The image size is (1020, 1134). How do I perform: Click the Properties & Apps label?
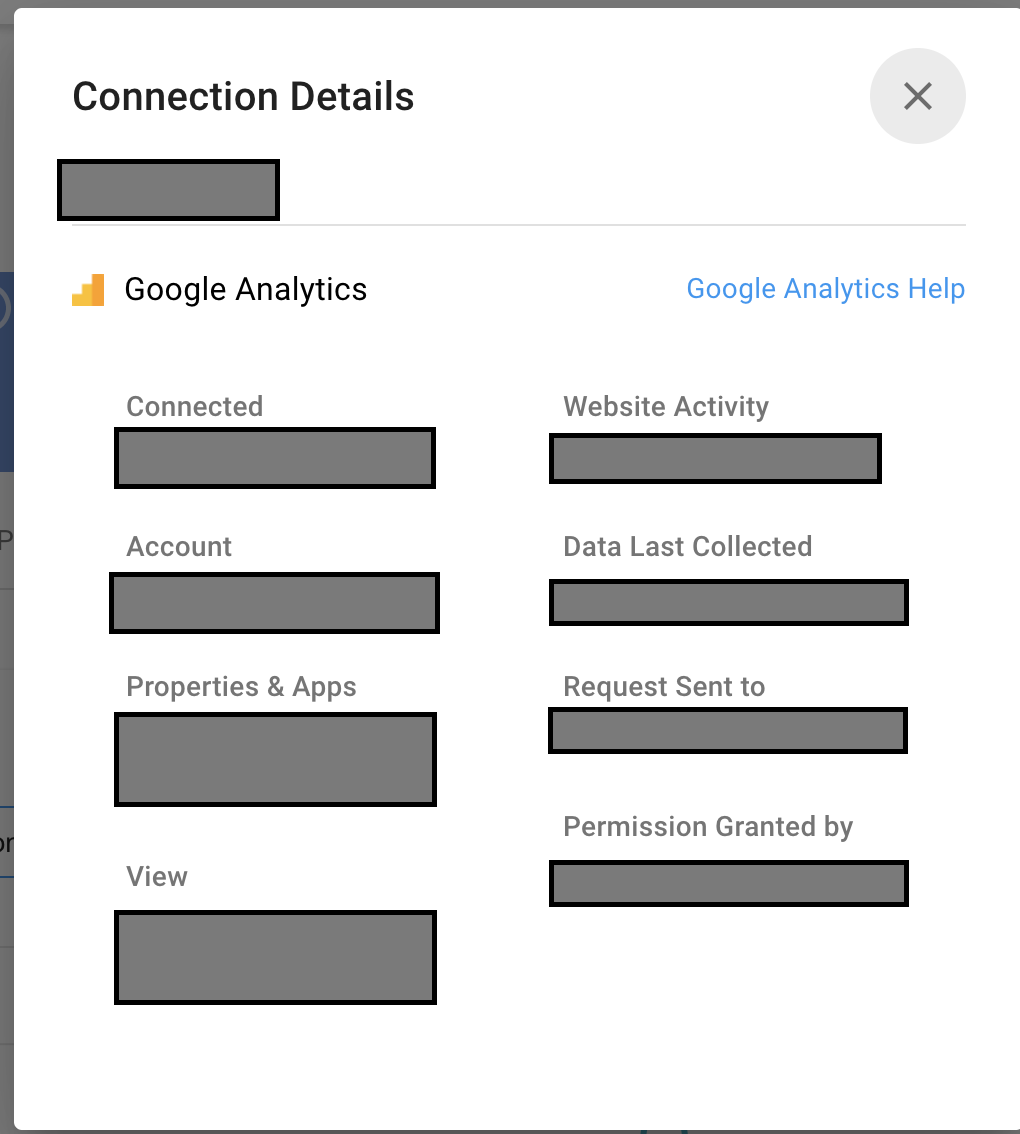(241, 687)
